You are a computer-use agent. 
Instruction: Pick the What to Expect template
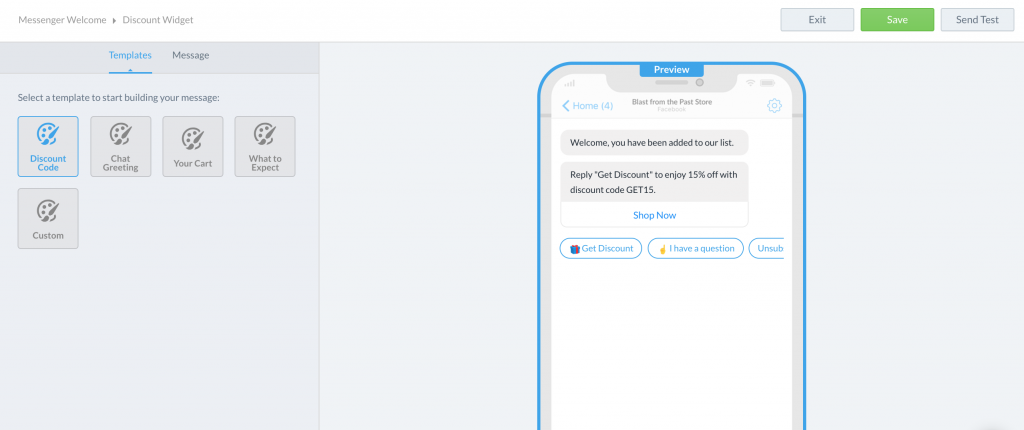[264, 146]
